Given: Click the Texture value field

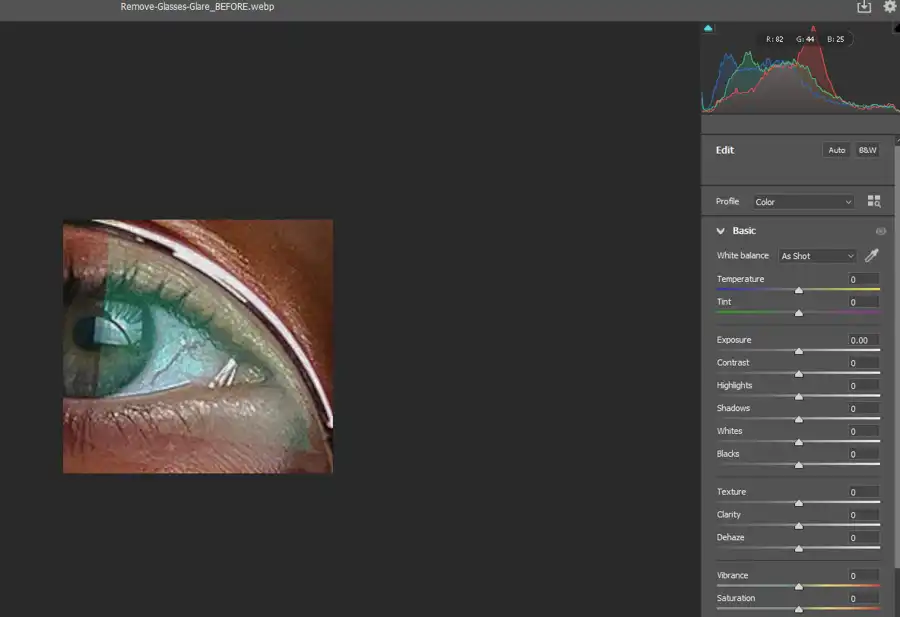Looking at the screenshot, I should point(863,492).
